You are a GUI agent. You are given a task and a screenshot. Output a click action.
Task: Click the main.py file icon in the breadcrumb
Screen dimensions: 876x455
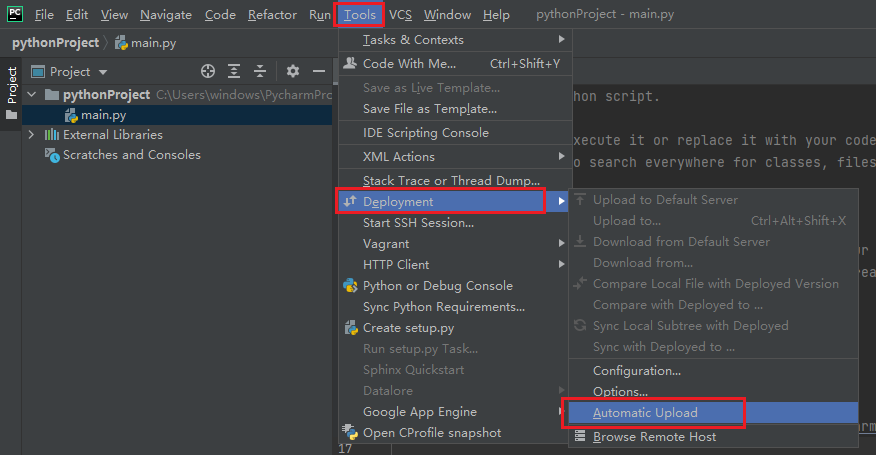tap(121, 43)
